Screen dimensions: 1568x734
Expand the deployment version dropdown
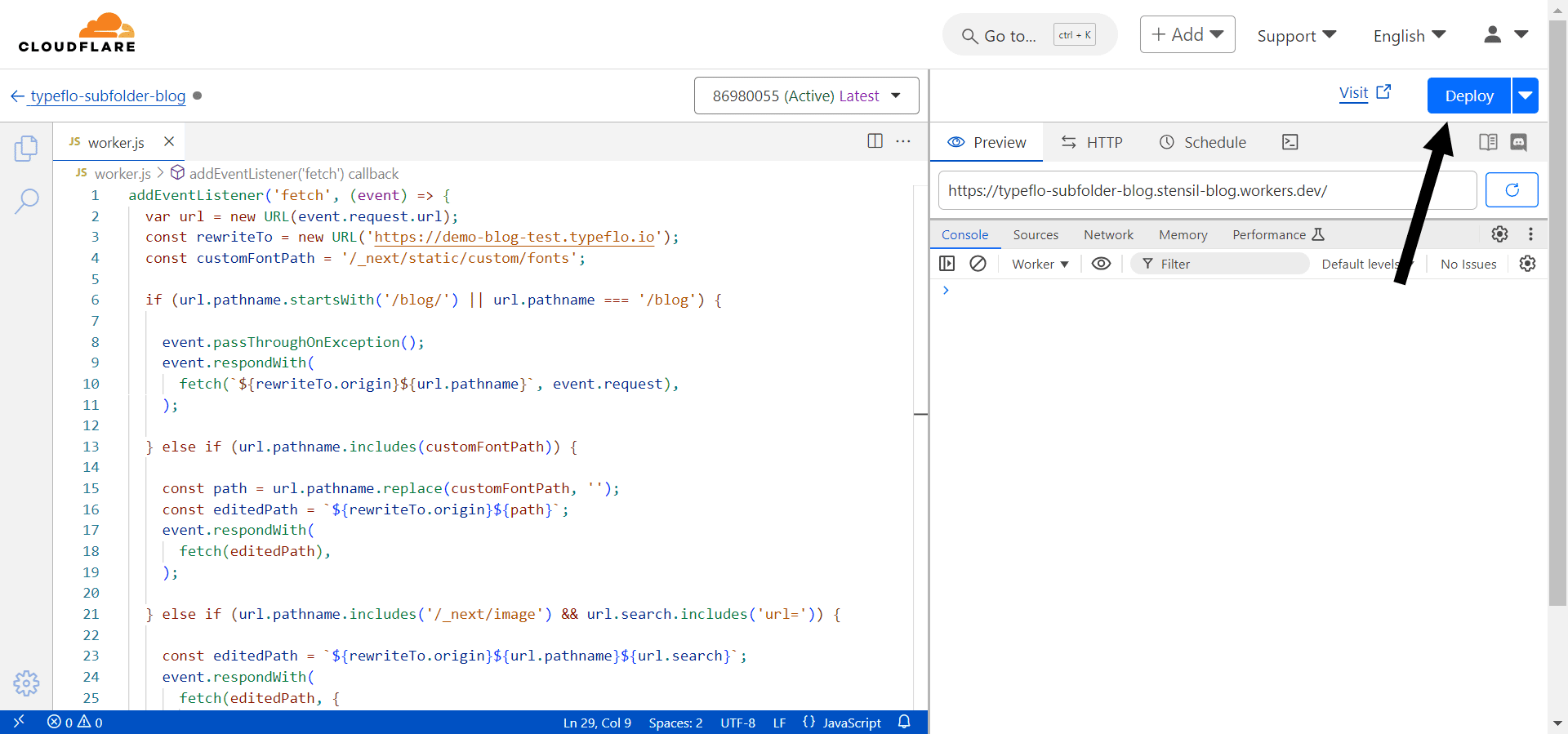pyautogui.click(x=806, y=96)
